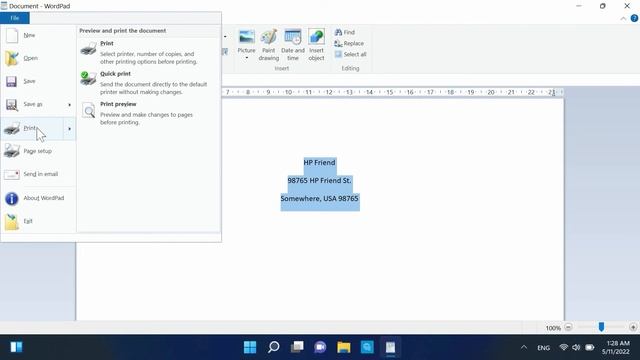Click the Quick print icon with green check
This screenshot has height=360, width=640.
(88, 78)
